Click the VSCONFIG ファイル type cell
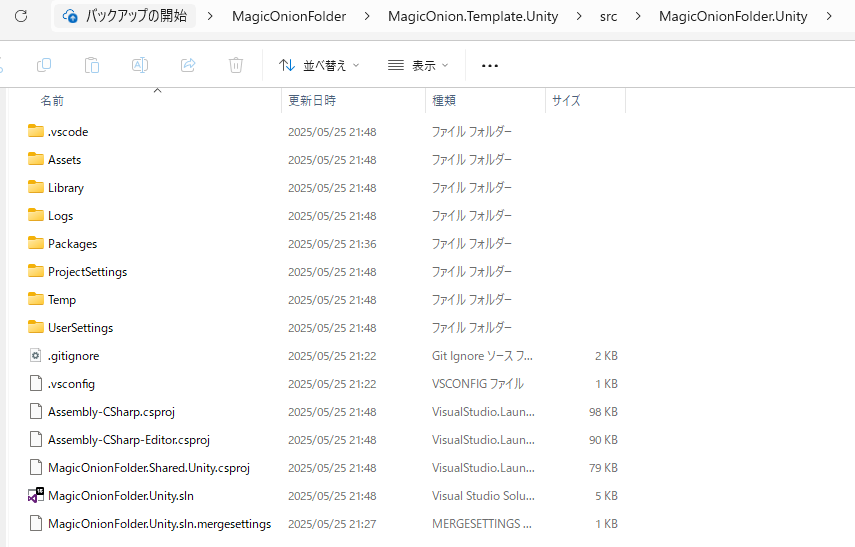Viewport: 855px width, 547px height. click(478, 383)
